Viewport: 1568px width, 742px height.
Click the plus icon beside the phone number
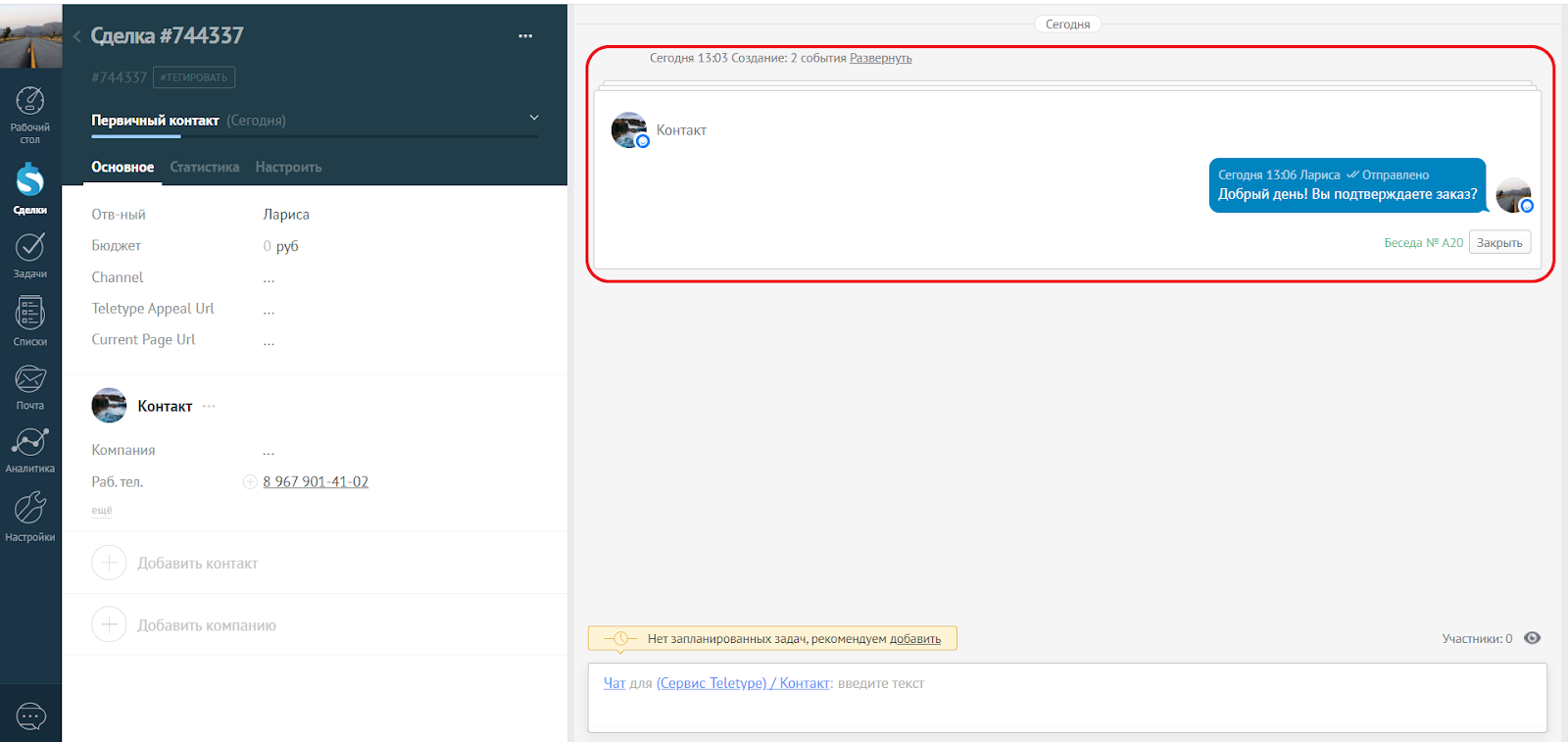tap(250, 481)
